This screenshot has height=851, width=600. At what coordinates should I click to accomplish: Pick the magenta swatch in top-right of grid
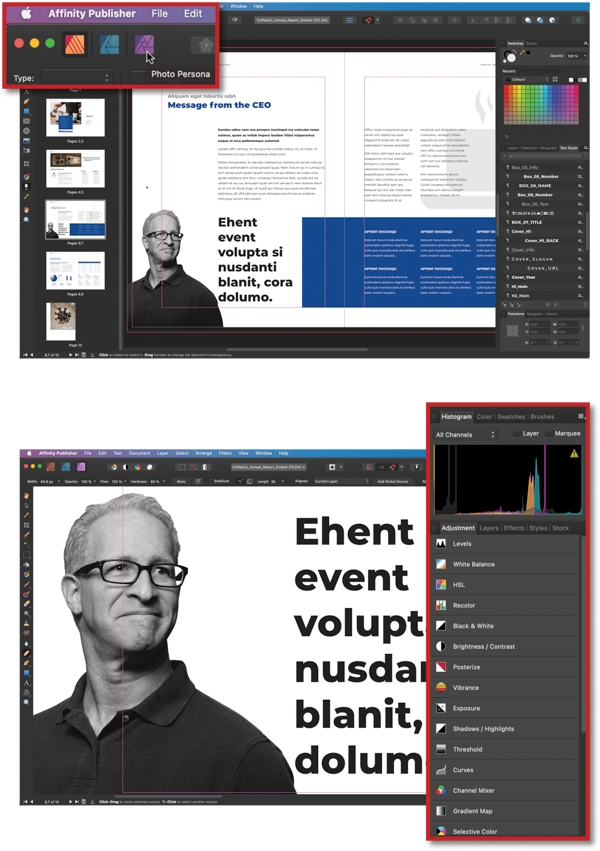tap(576, 88)
